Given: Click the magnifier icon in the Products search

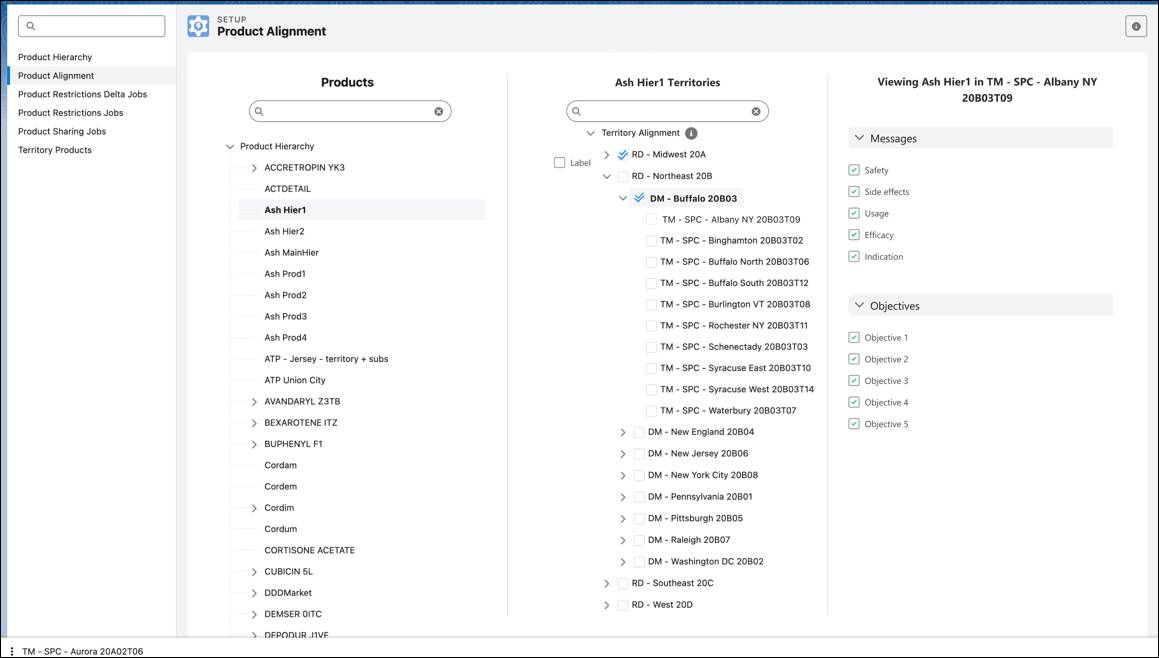Looking at the screenshot, I should [259, 112].
